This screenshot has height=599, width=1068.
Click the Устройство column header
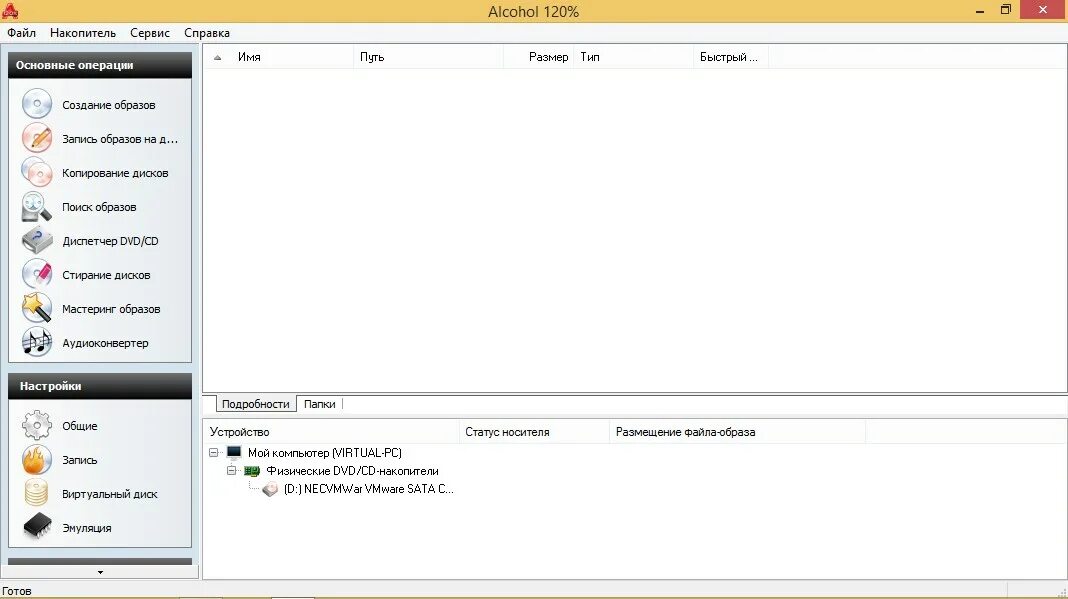[332, 432]
